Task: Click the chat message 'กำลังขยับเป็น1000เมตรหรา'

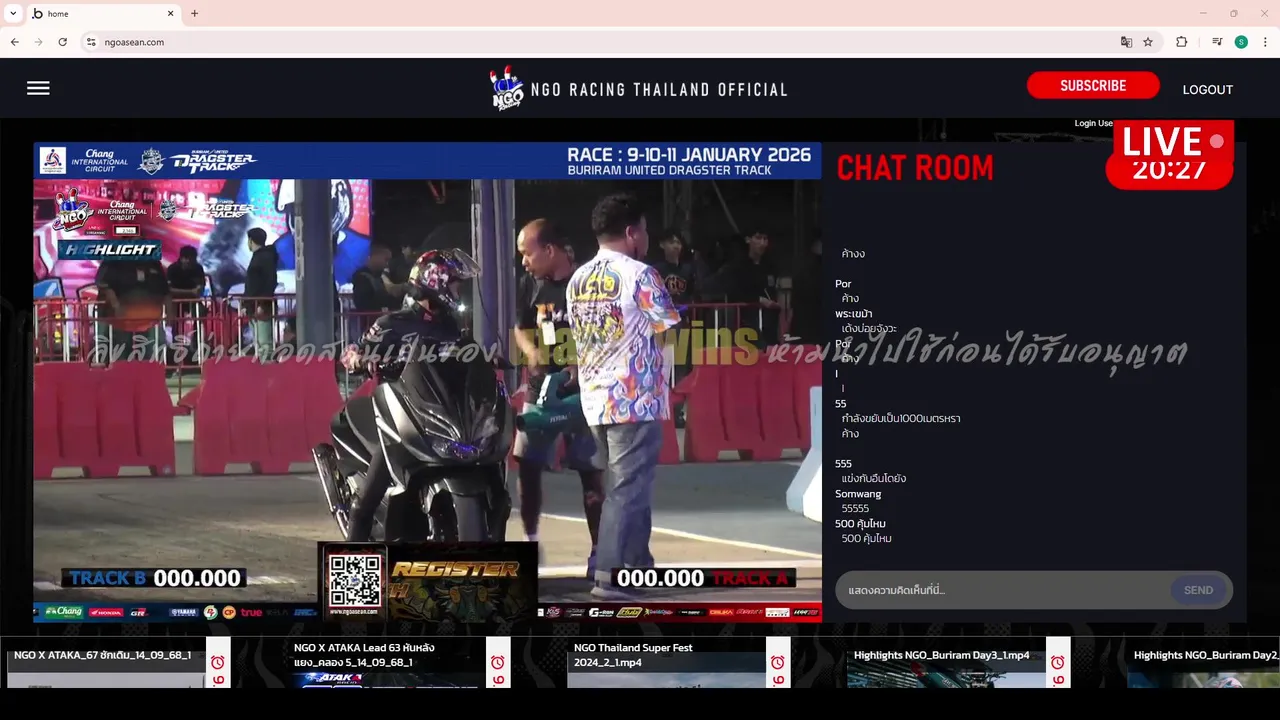Action: tap(901, 419)
